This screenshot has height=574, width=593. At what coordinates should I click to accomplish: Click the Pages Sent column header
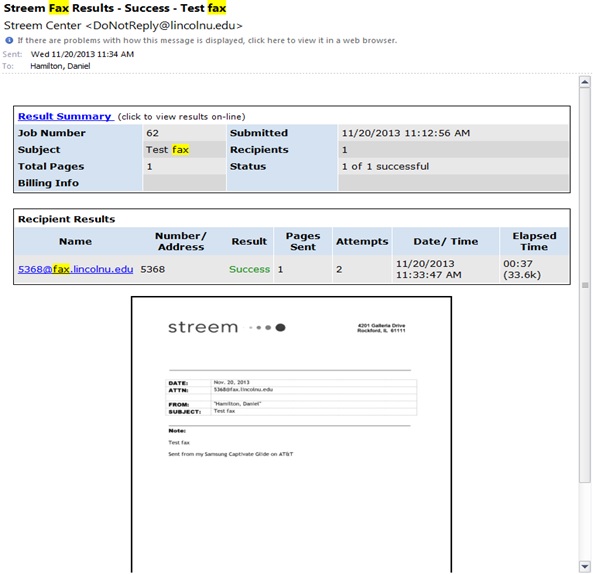tap(303, 241)
